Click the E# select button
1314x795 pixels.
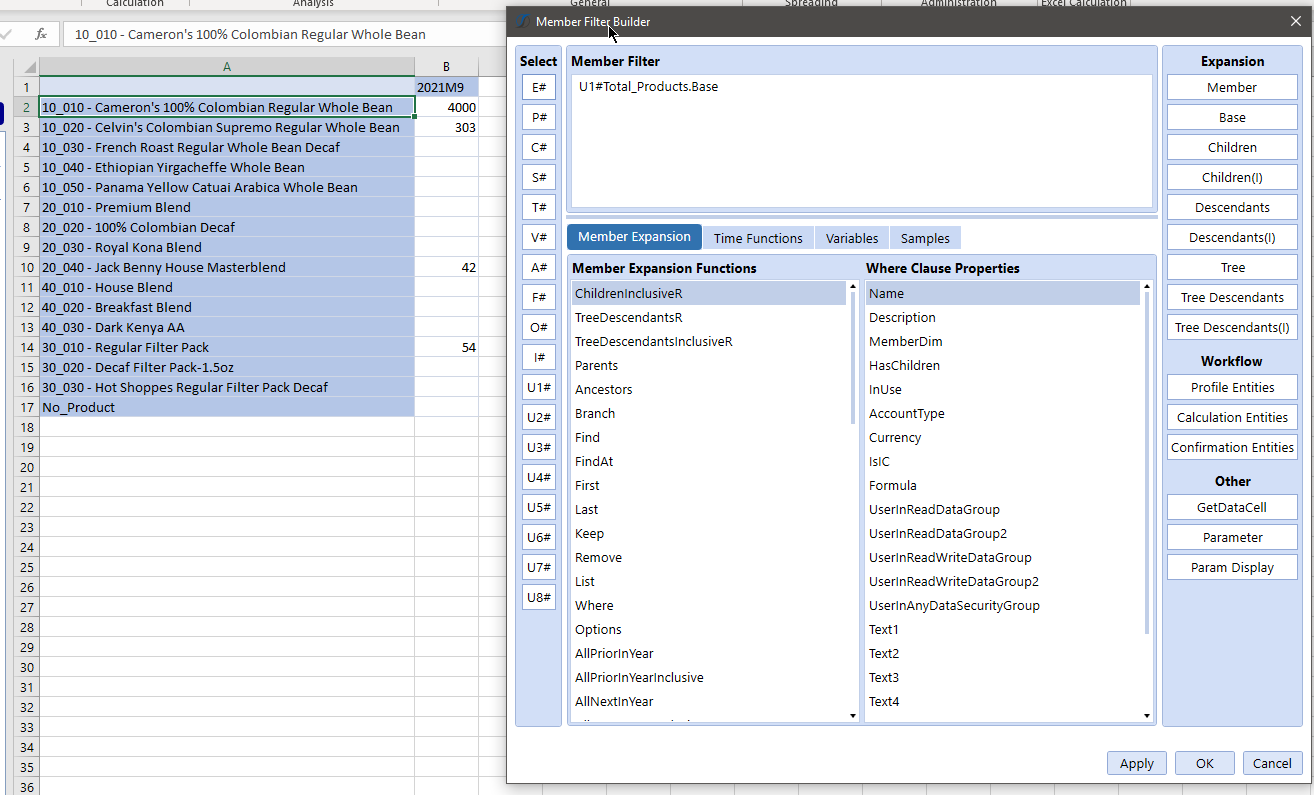(x=539, y=87)
